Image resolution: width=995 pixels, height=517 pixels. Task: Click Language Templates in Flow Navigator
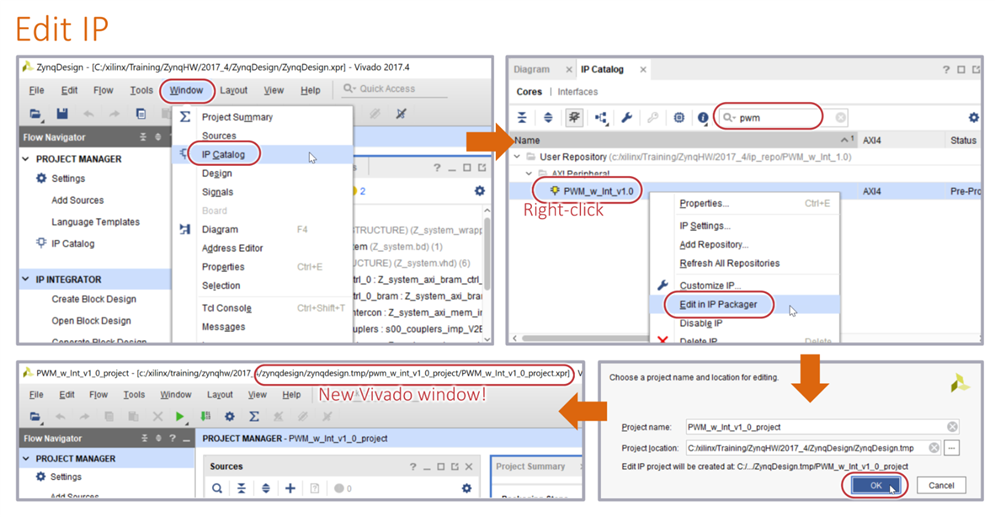tap(95, 222)
